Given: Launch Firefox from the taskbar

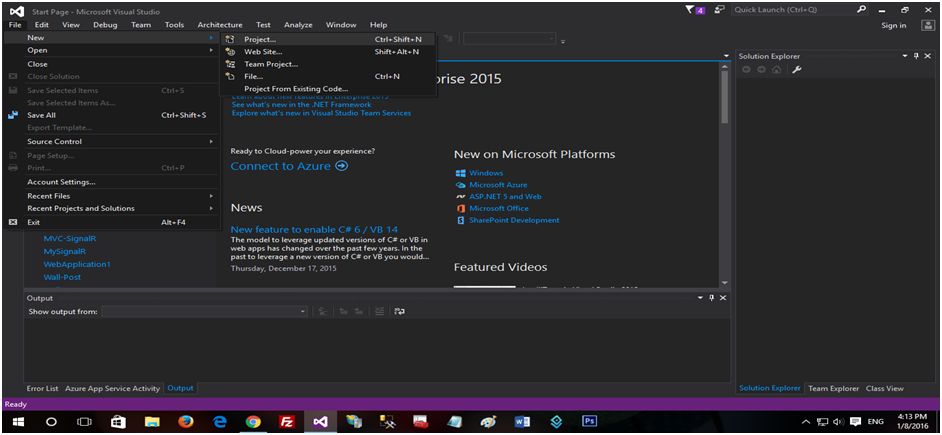Looking at the screenshot, I should coord(186,422).
